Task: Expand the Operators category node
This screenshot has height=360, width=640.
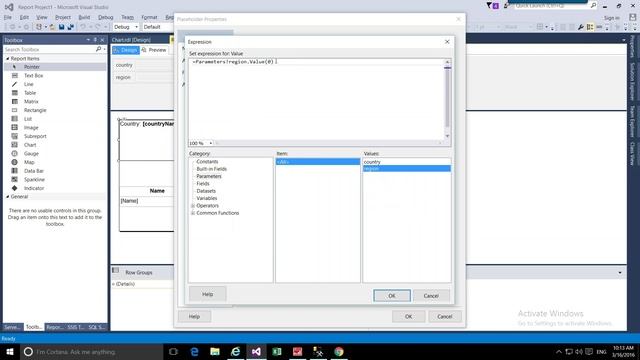Action: coord(193,206)
